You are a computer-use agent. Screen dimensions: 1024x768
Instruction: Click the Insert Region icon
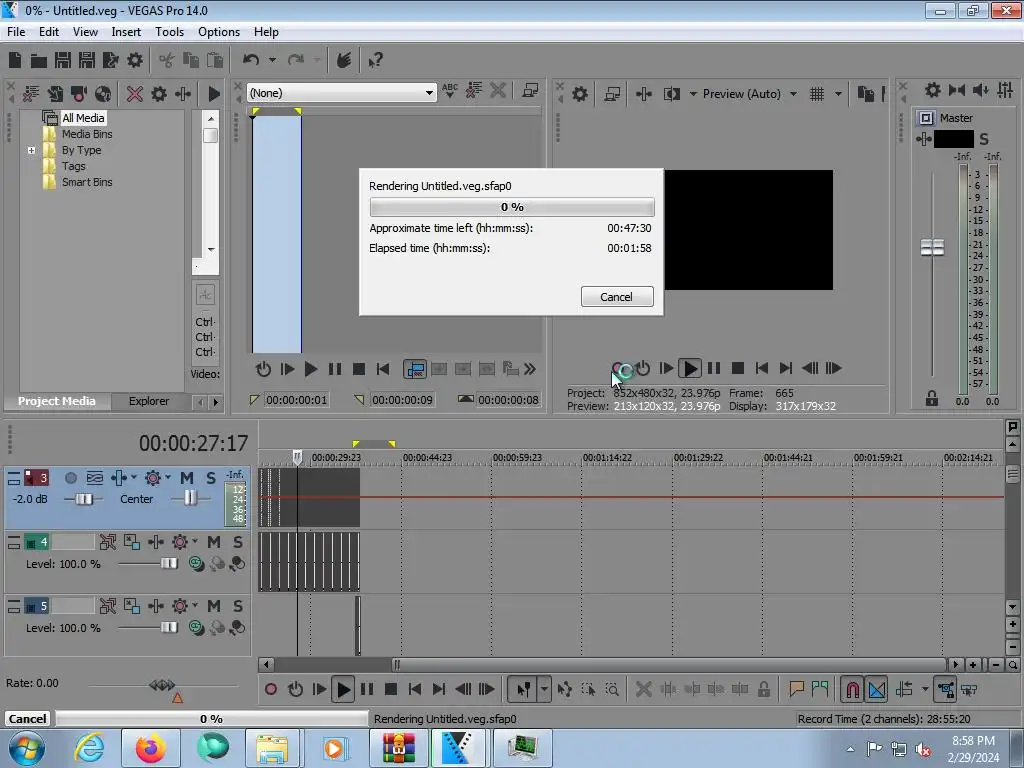point(820,689)
